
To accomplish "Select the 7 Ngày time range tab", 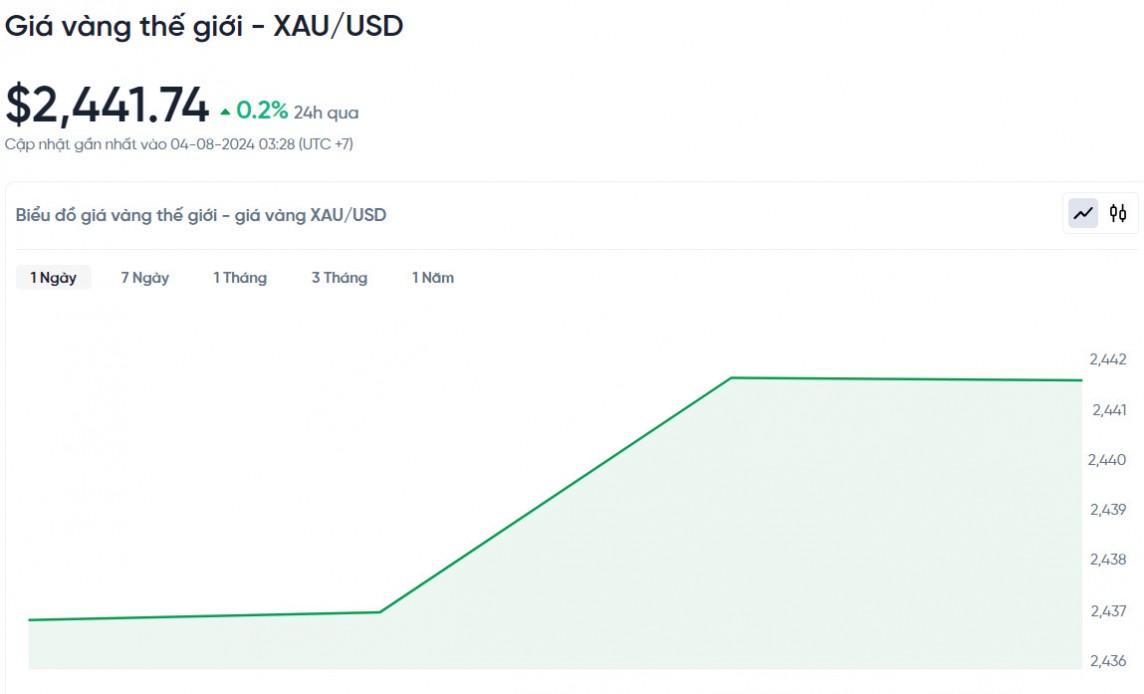I will [x=145, y=278].
